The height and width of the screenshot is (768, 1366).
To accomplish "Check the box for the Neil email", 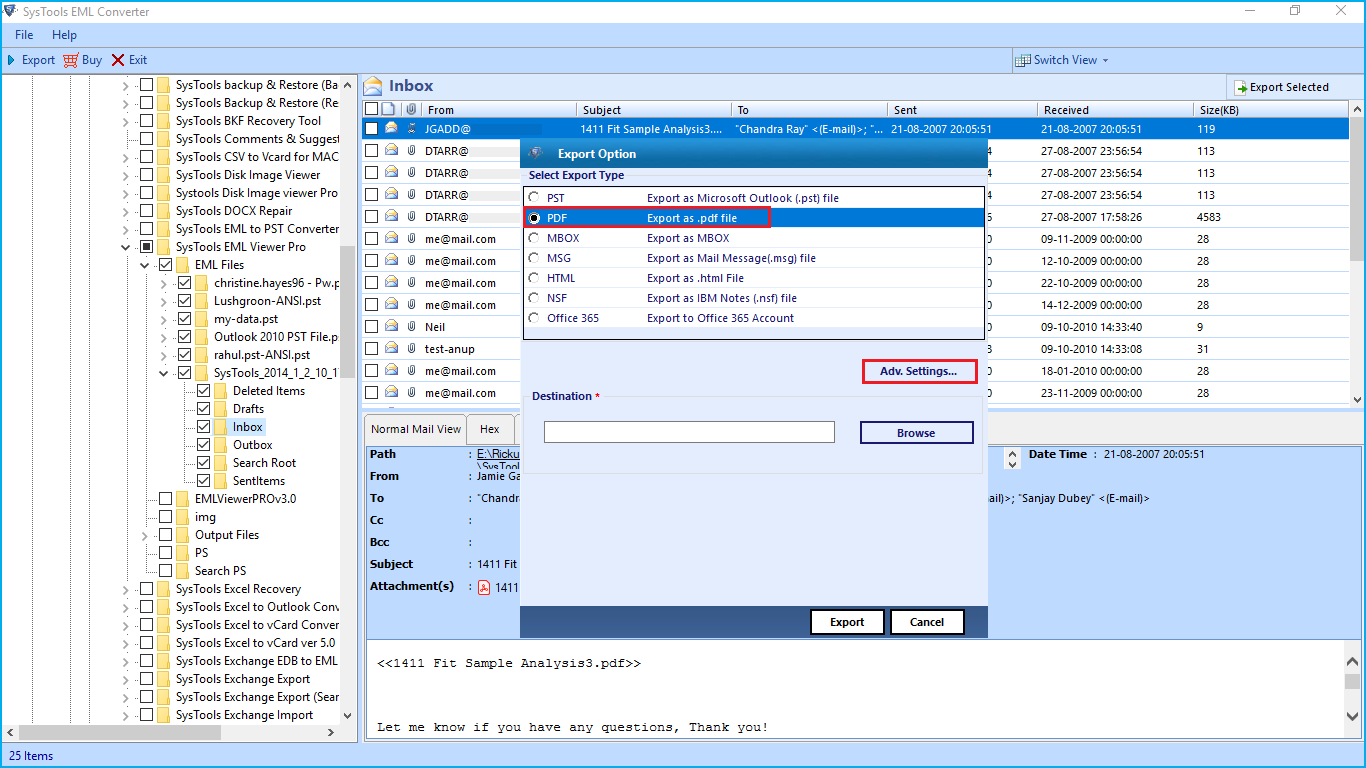I will tap(371, 327).
